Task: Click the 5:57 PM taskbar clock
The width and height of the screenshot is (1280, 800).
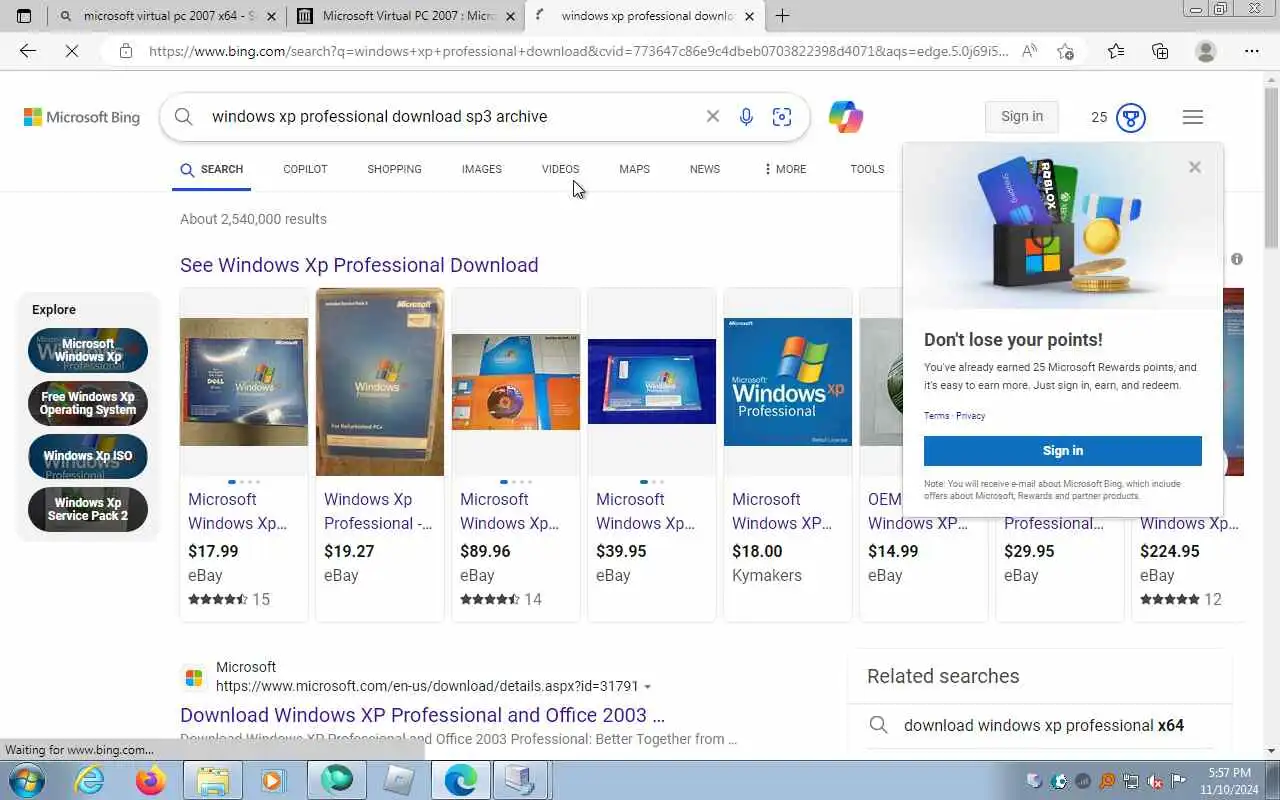Action: coord(1228,773)
